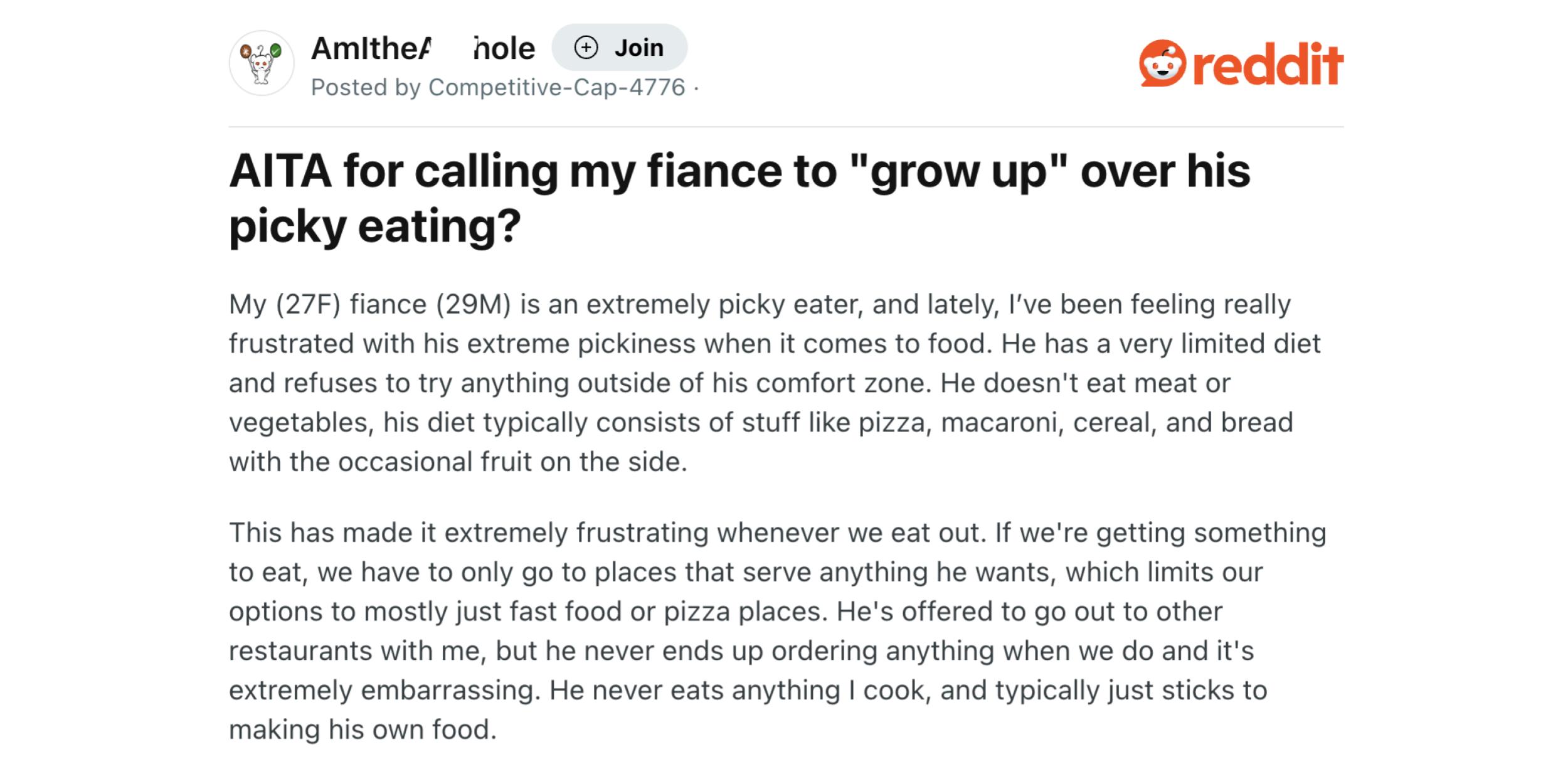This screenshot has width=1568, height=784.
Task: Click the Snoo mascot face in the avatar
Action: (x=262, y=66)
